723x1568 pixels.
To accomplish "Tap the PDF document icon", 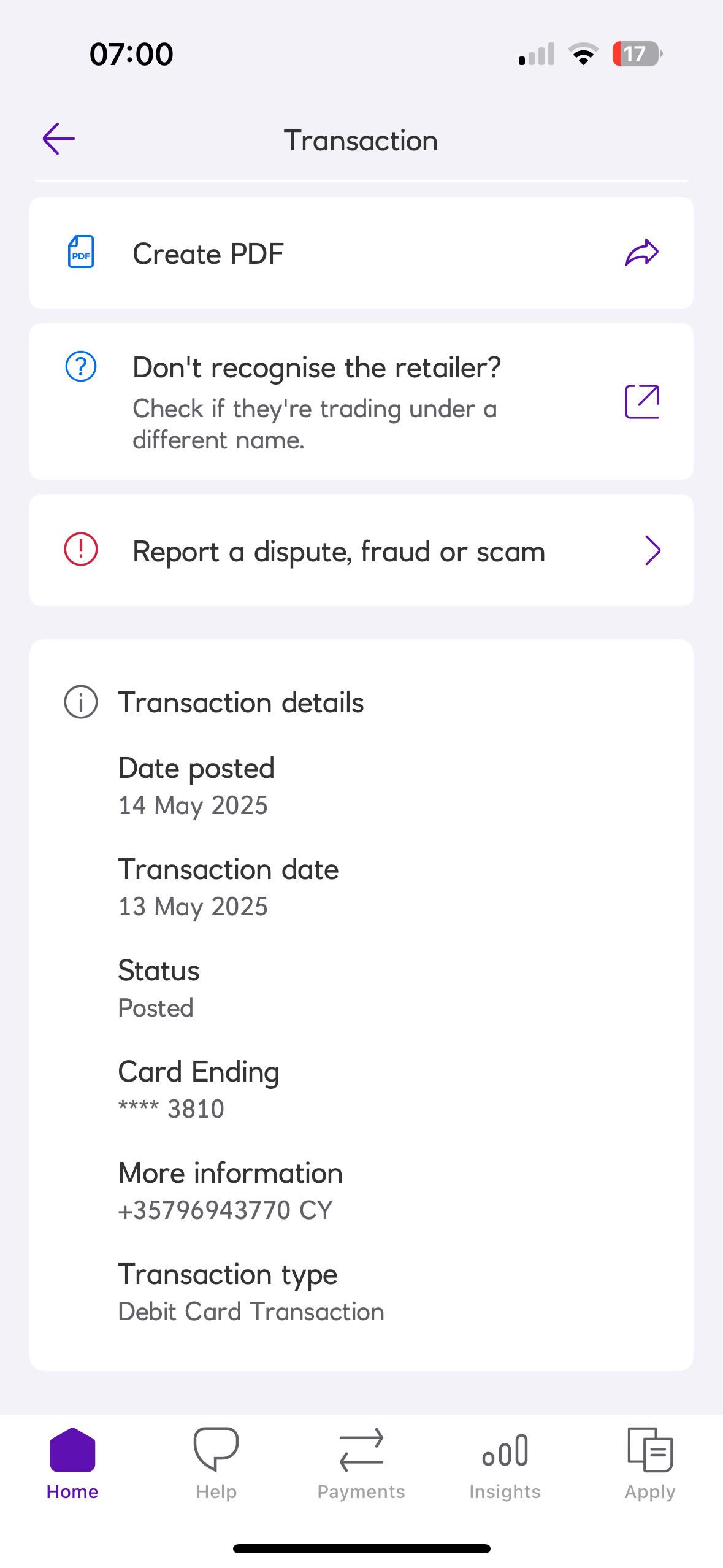I will (x=81, y=252).
